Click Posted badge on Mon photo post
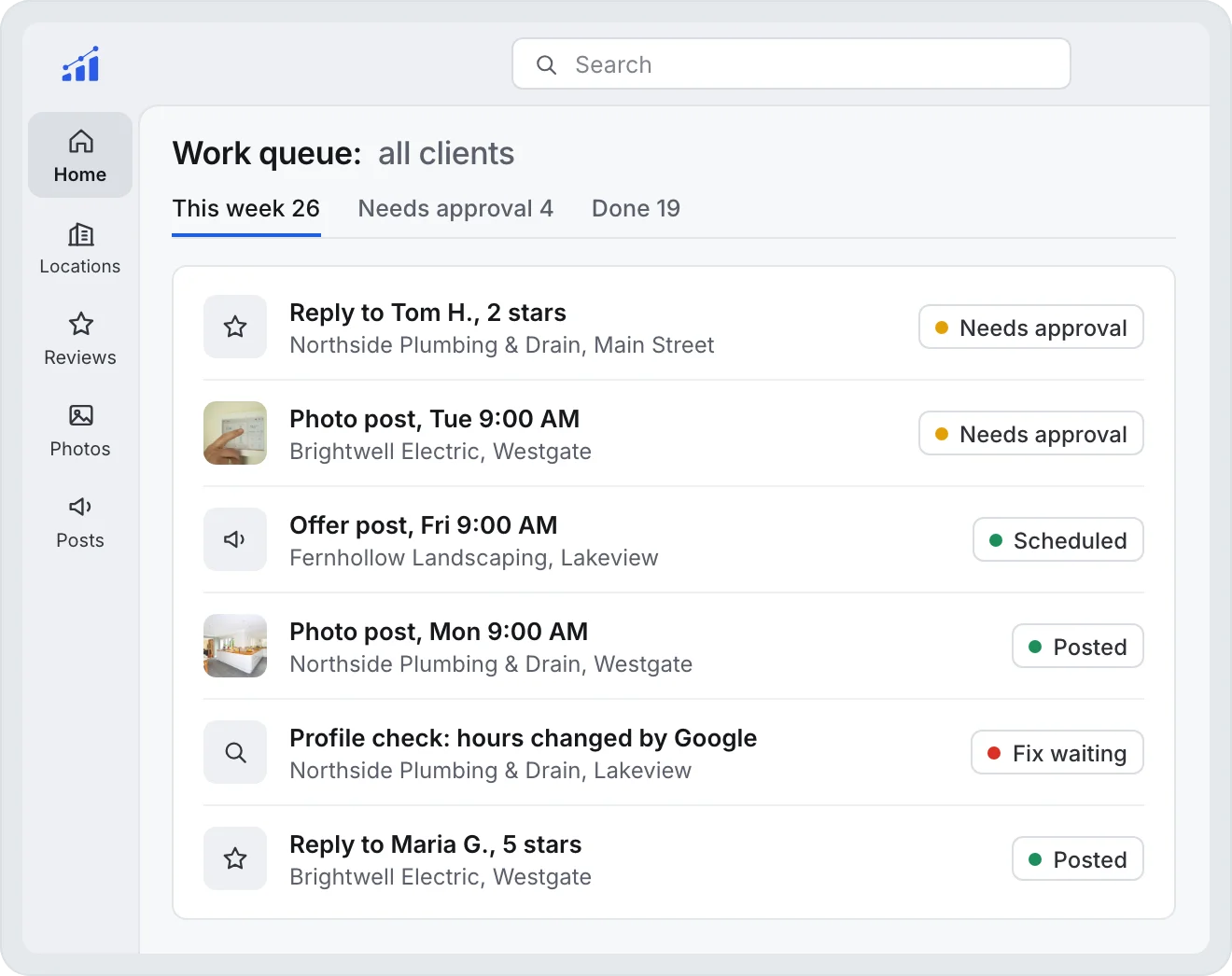 (1078, 646)
